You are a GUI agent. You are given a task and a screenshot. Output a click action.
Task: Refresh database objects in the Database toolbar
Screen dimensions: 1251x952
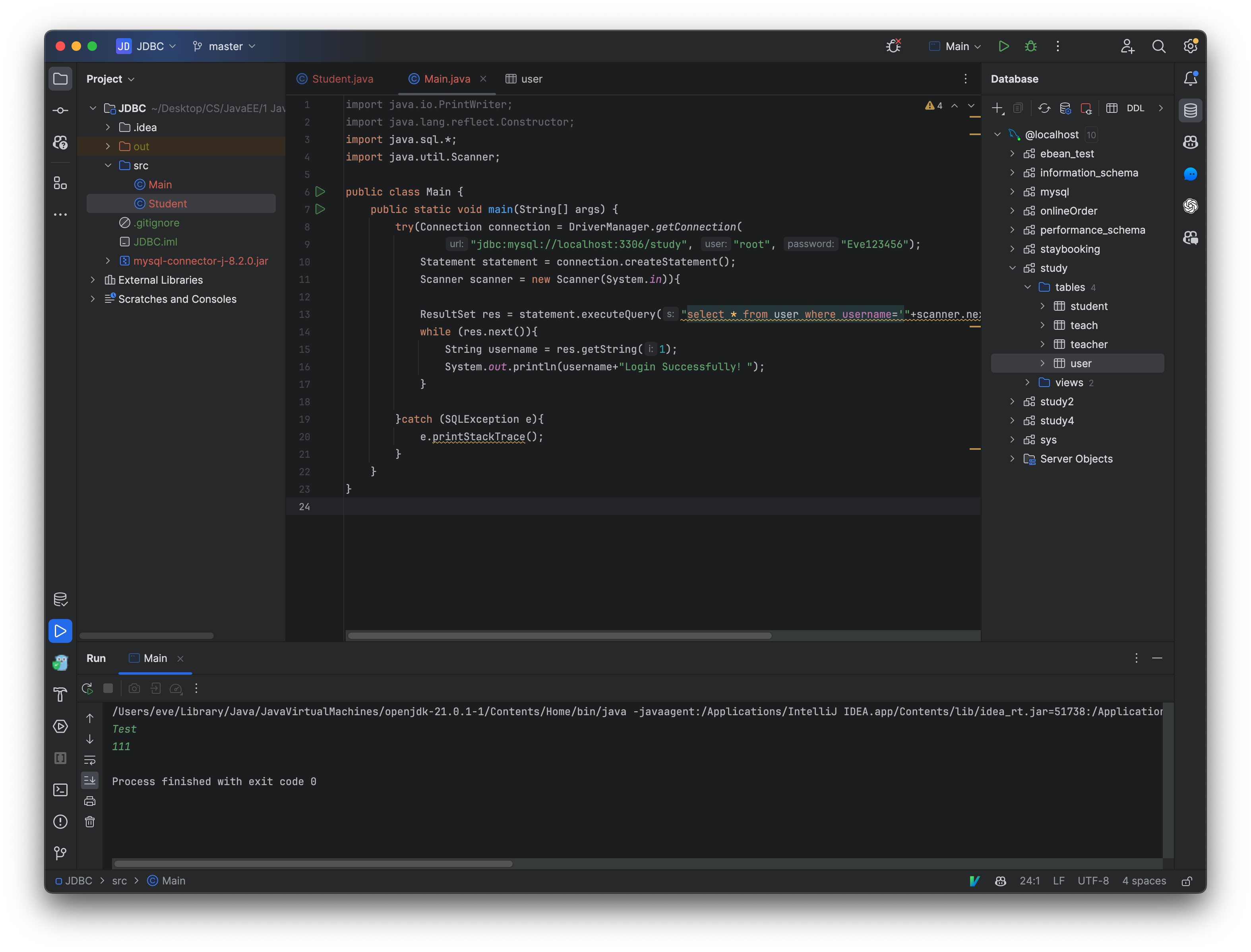[x=1045, y=108]
